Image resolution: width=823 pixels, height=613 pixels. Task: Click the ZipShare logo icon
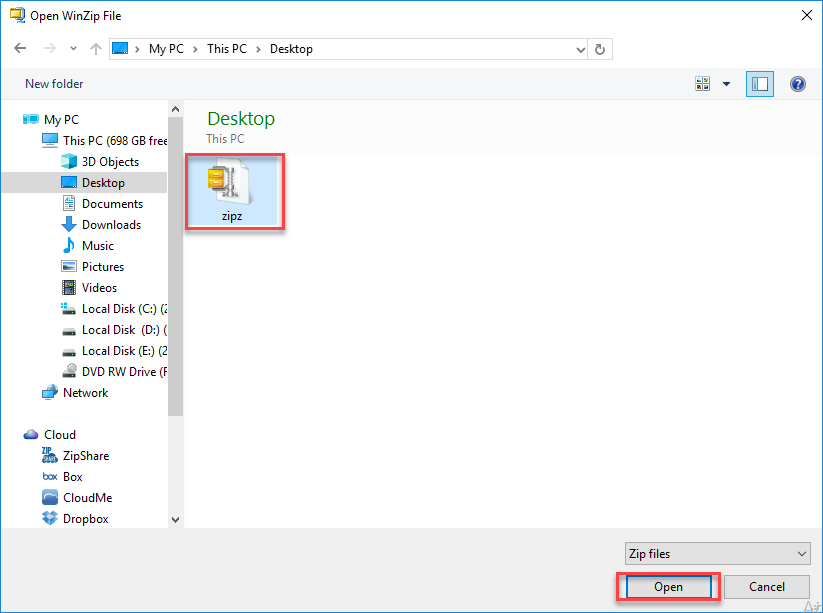click(49, 455)
